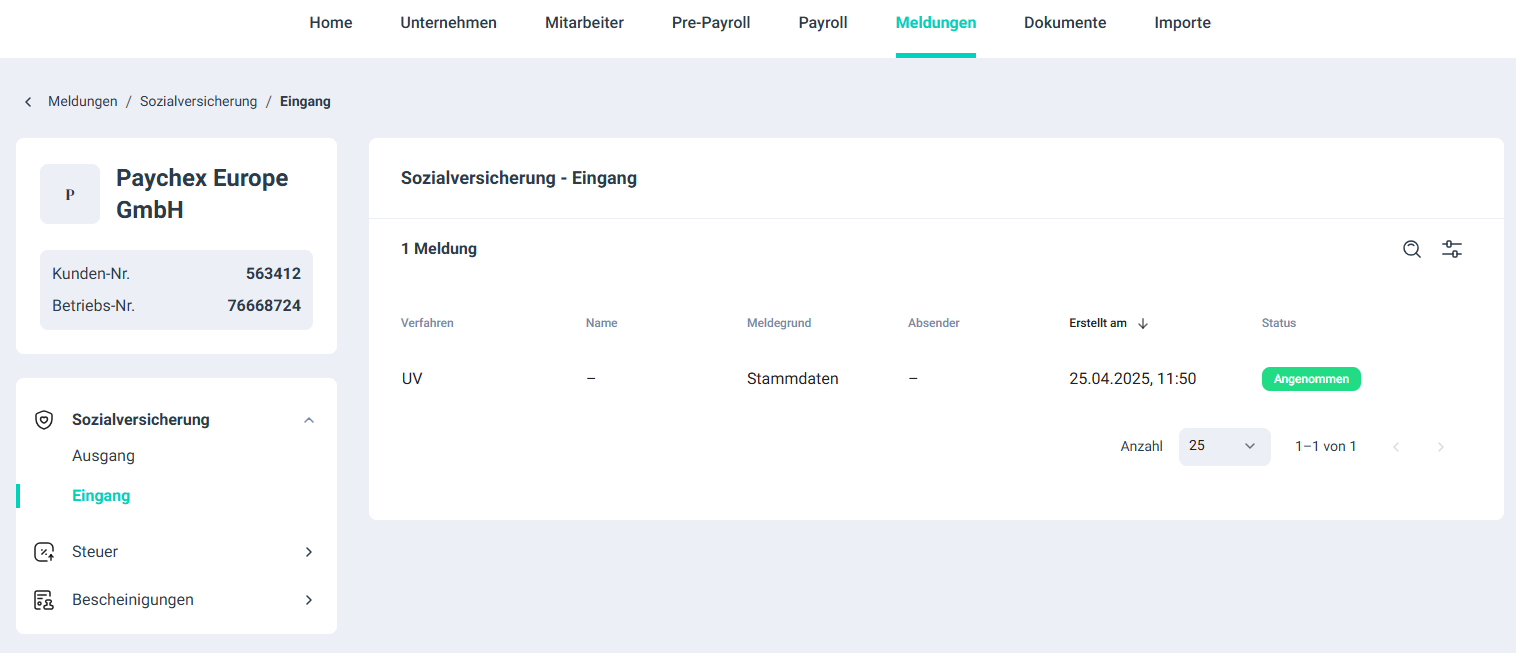Open the Mitarbeiter tab
The width and height of the screenshot is (1516, 653).
[x=584, y=23]
